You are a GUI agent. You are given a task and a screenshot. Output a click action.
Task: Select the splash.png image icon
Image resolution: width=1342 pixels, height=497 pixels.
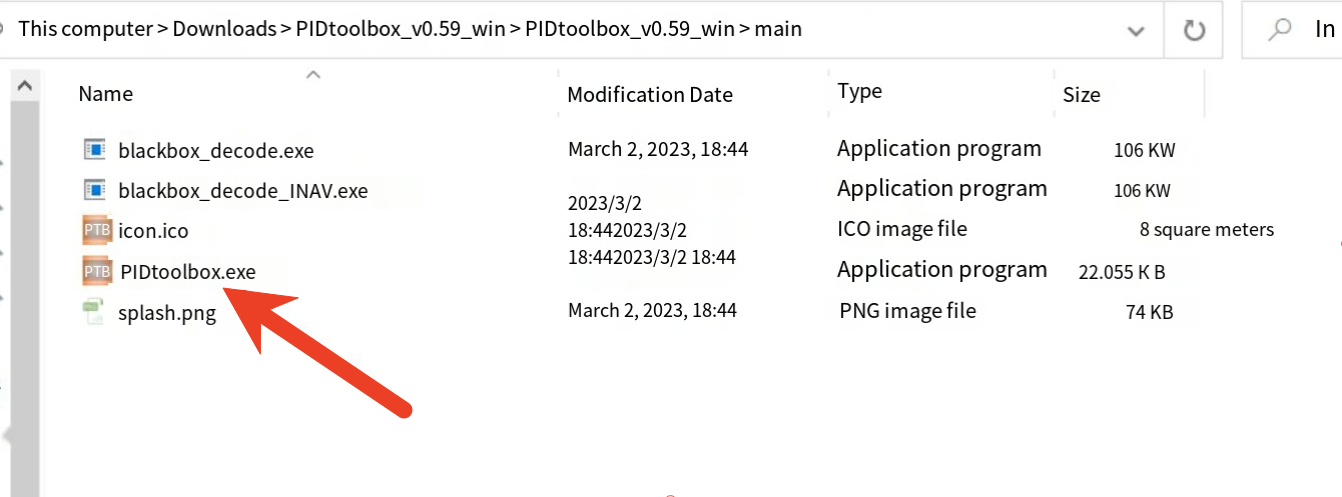coord(95,312)
